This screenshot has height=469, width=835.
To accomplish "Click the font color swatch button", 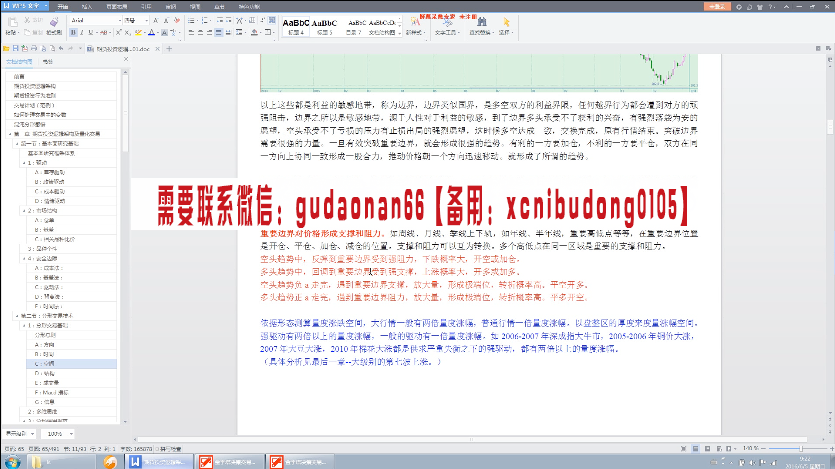I will 151,32.
